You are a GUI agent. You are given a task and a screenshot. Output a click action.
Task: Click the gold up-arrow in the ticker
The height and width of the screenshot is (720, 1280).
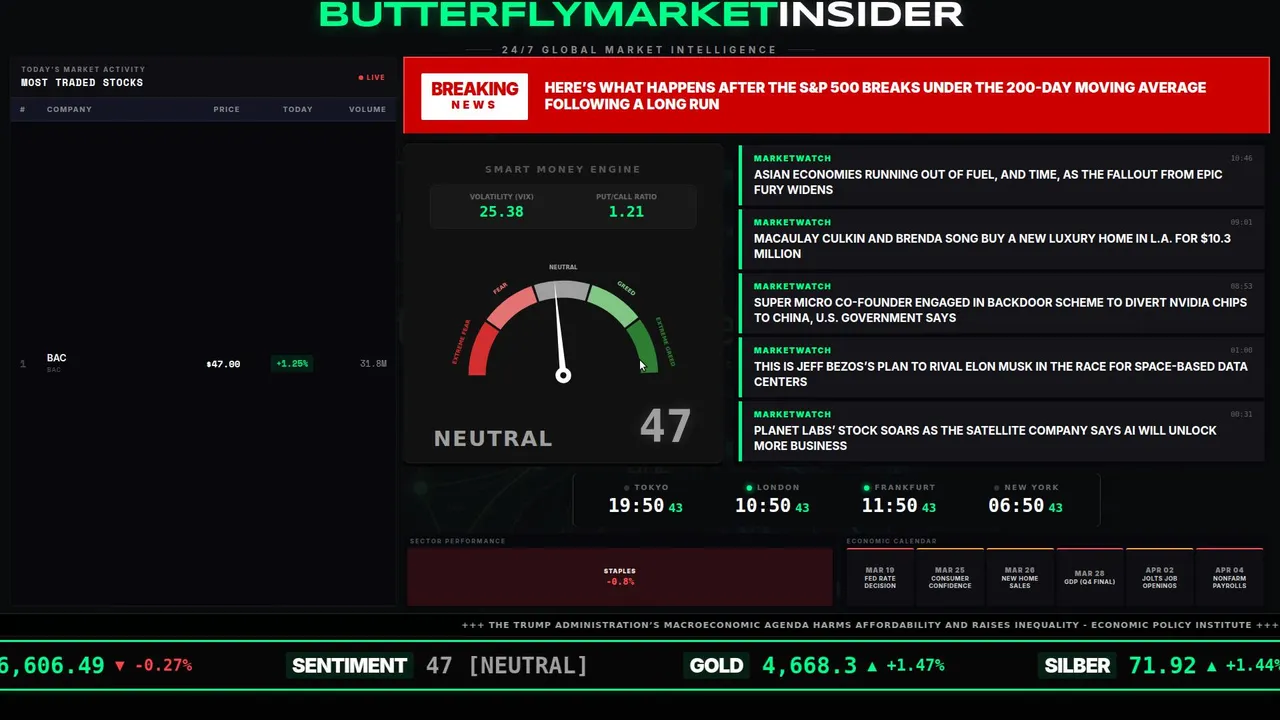(871, 665)
